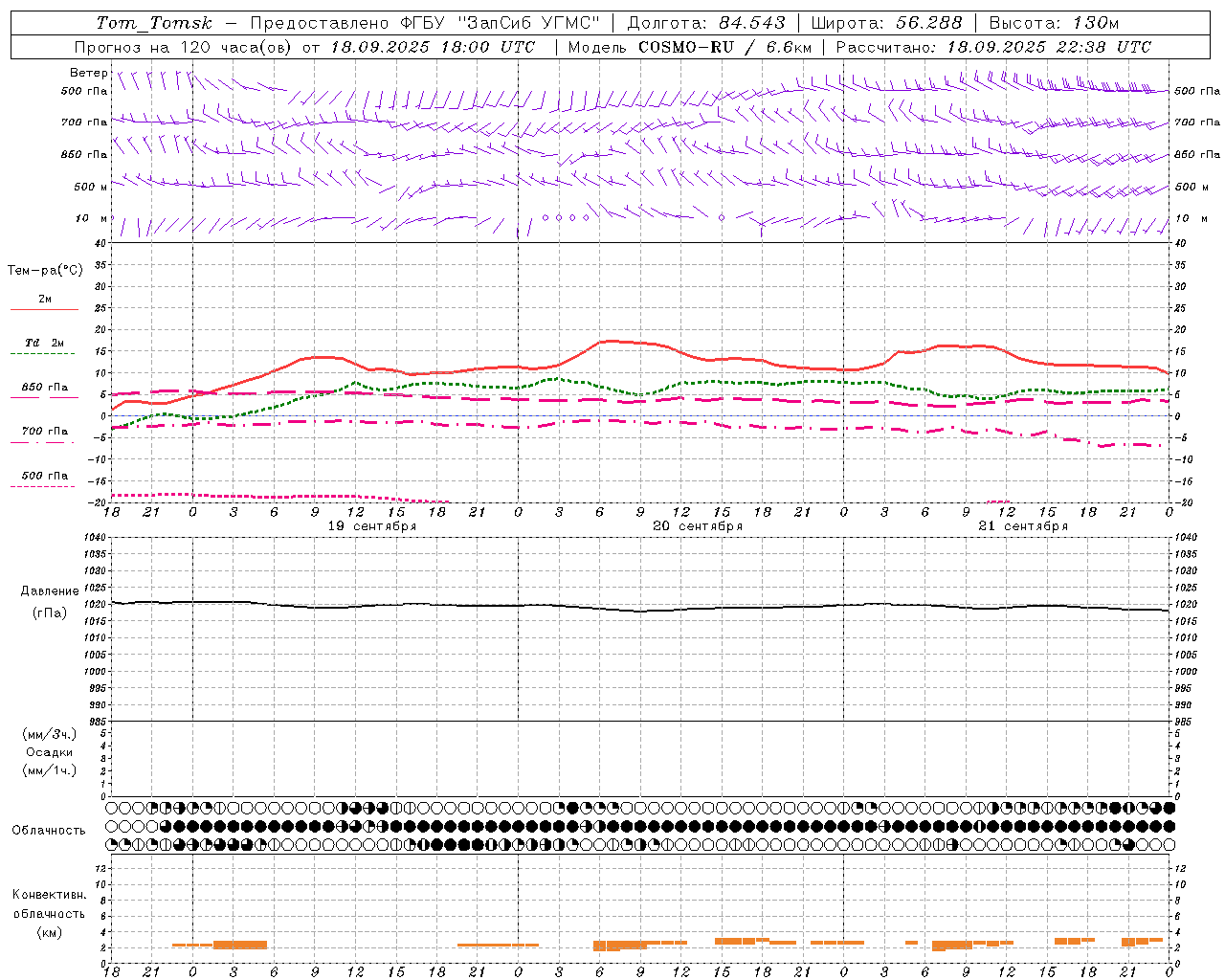
Task: Click the (мм/3ч.) unit label
Action: [x=50, y=734]
